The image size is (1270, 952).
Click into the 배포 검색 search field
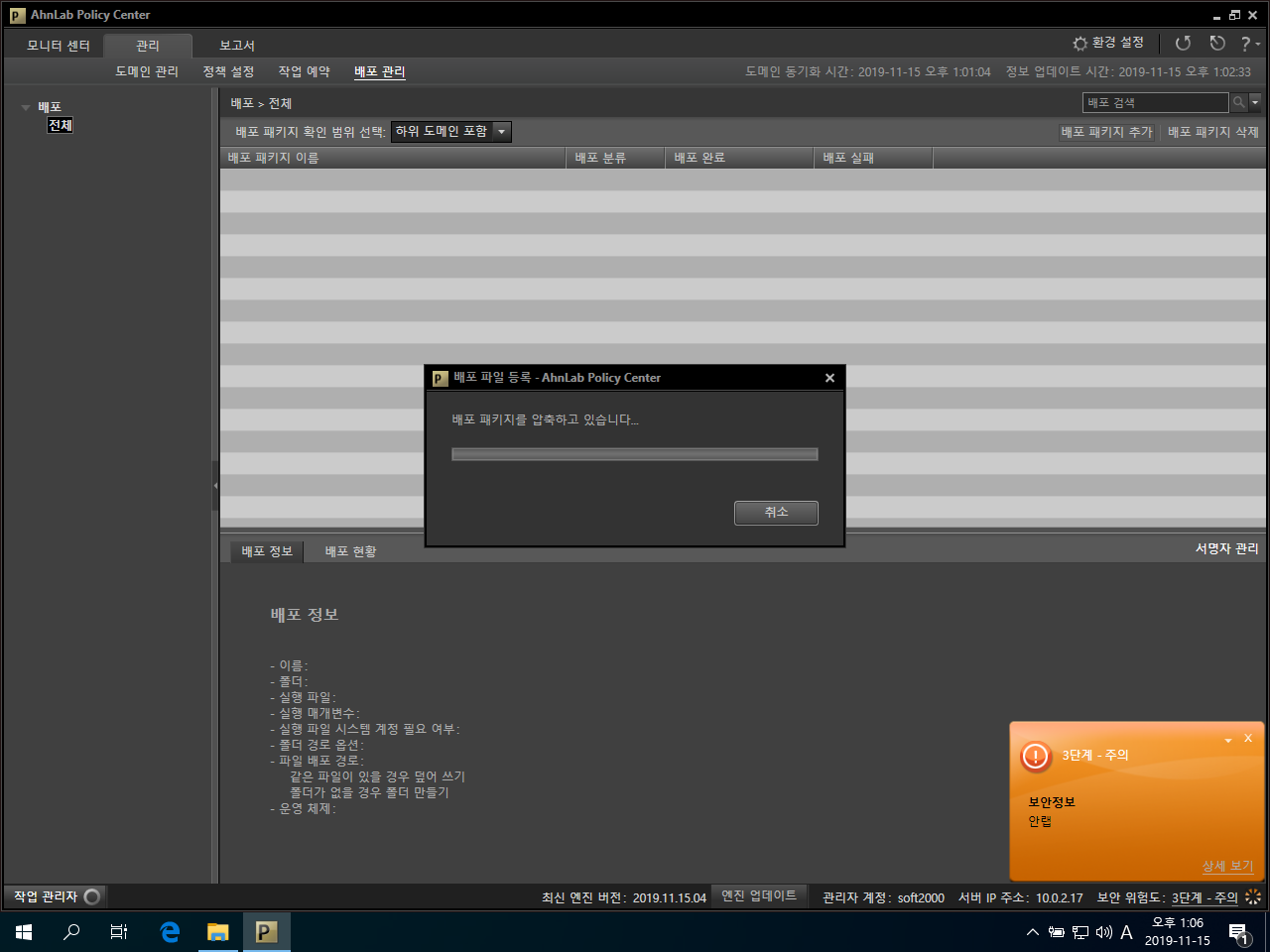1156,102
